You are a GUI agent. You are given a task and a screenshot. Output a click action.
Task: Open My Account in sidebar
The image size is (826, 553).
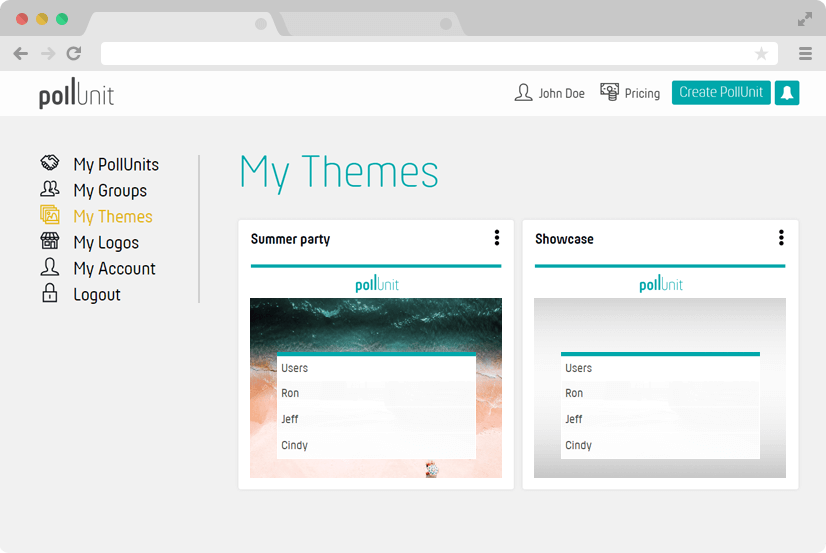(x=114, y=269)
